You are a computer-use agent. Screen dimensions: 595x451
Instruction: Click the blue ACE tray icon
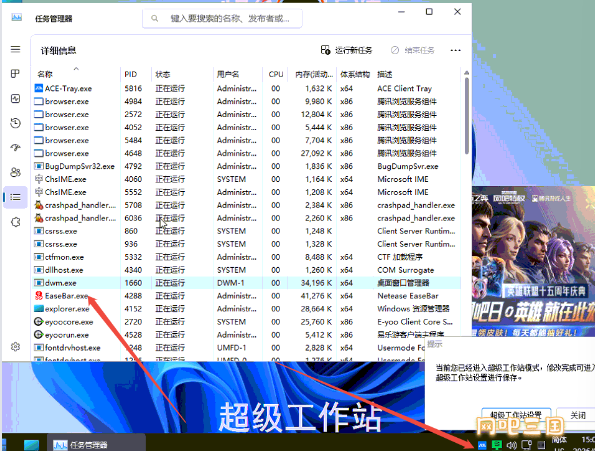[x=482, y=445]
